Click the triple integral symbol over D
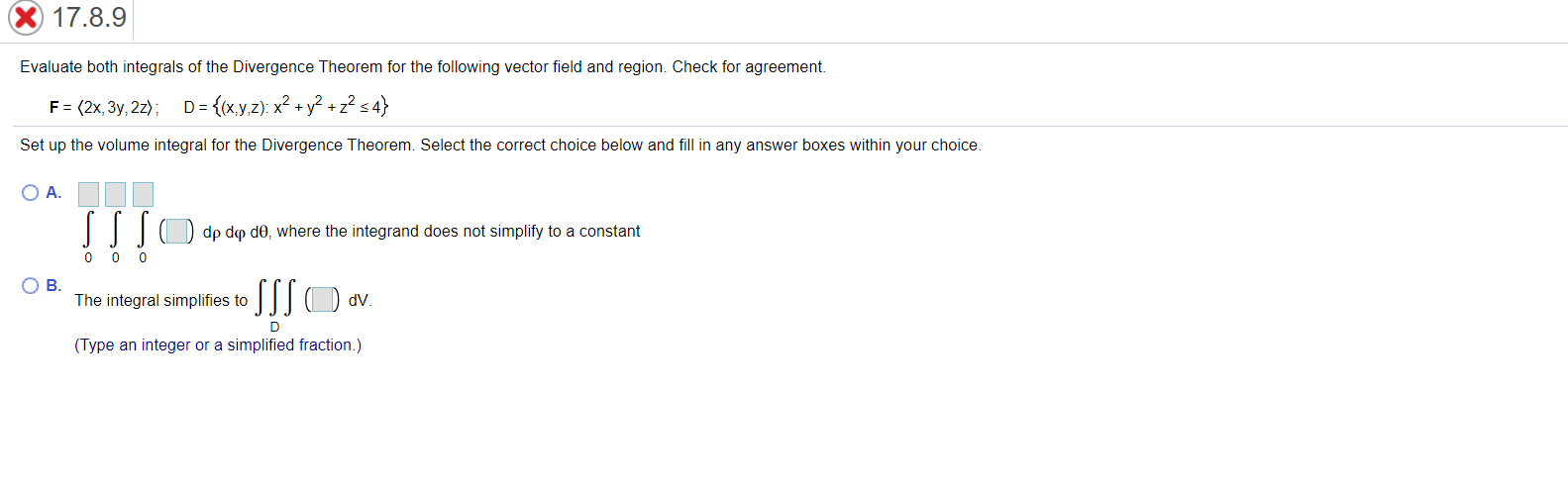Screen dimensions: 1568x491 point(275,298)
